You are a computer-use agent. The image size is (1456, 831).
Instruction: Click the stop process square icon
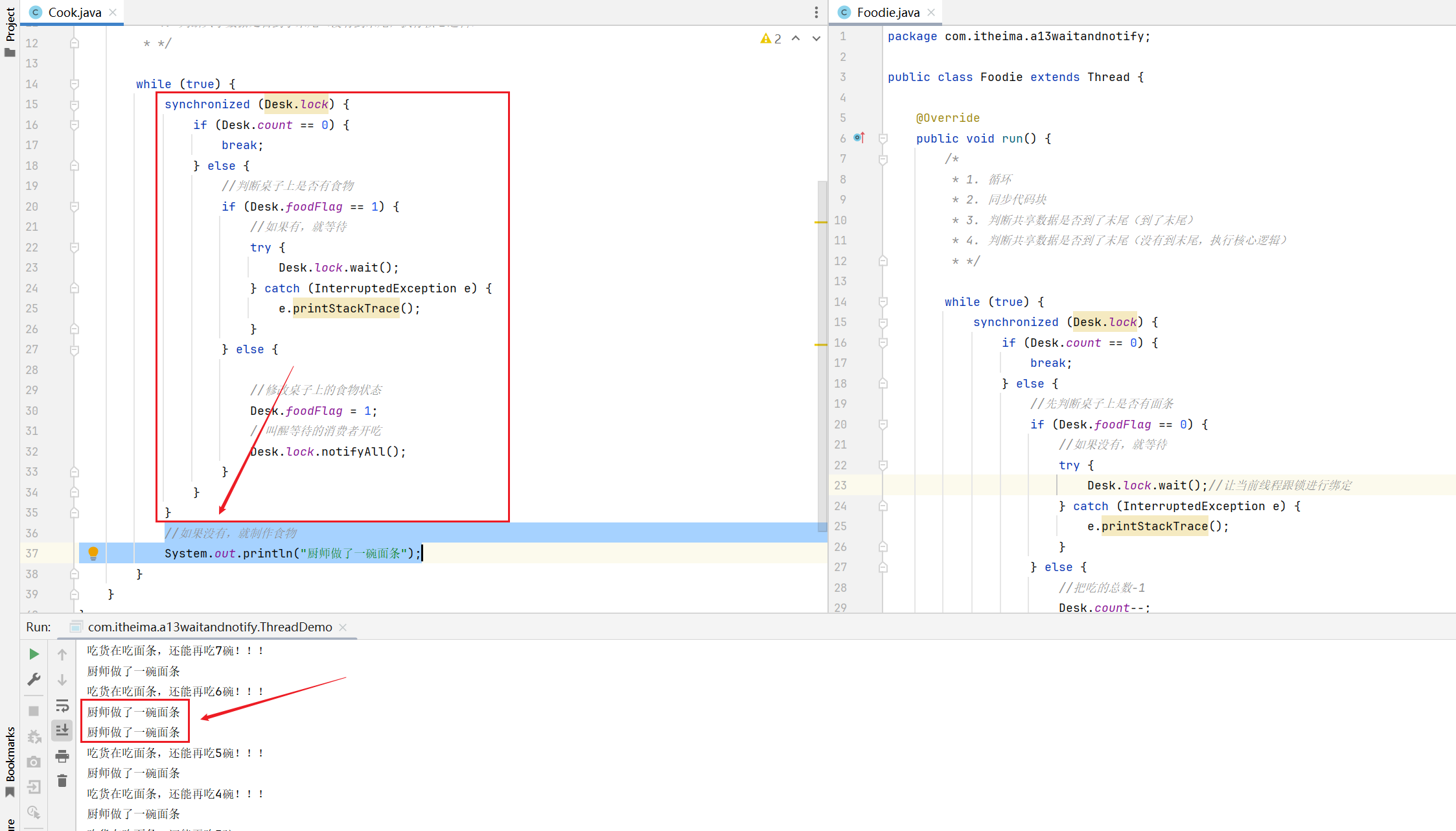coord(34,711)
